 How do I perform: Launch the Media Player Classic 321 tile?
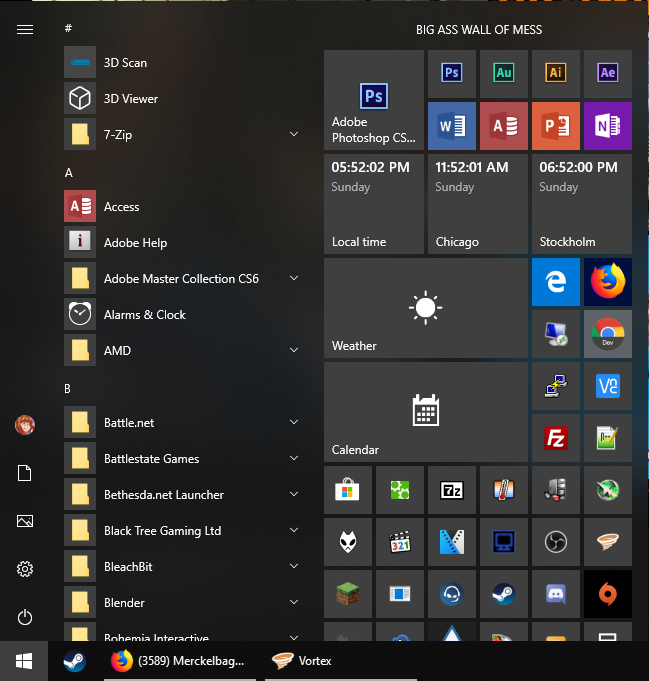(x=400, y=542)
